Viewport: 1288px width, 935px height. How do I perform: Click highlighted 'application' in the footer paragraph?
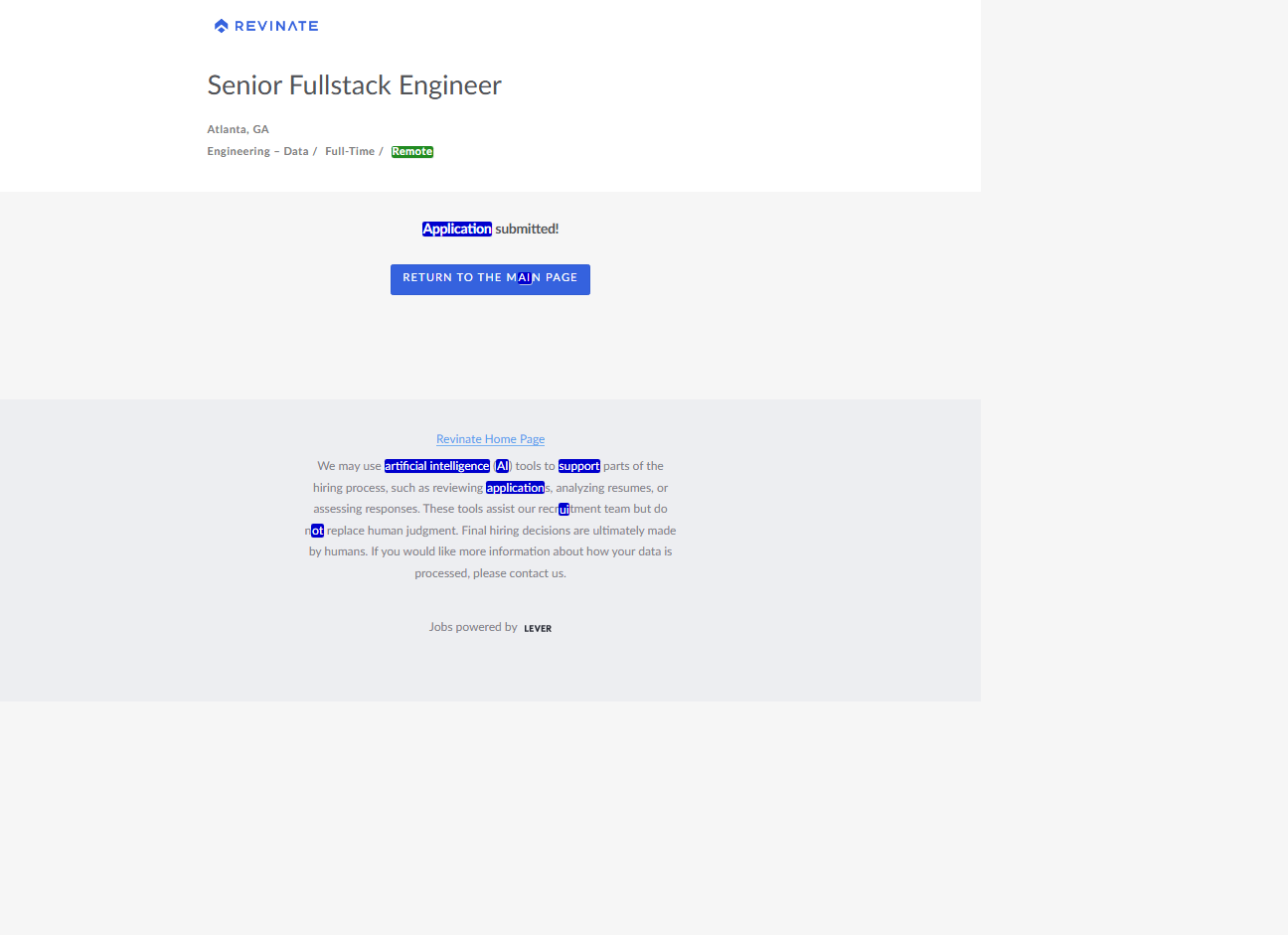point(515,488)
